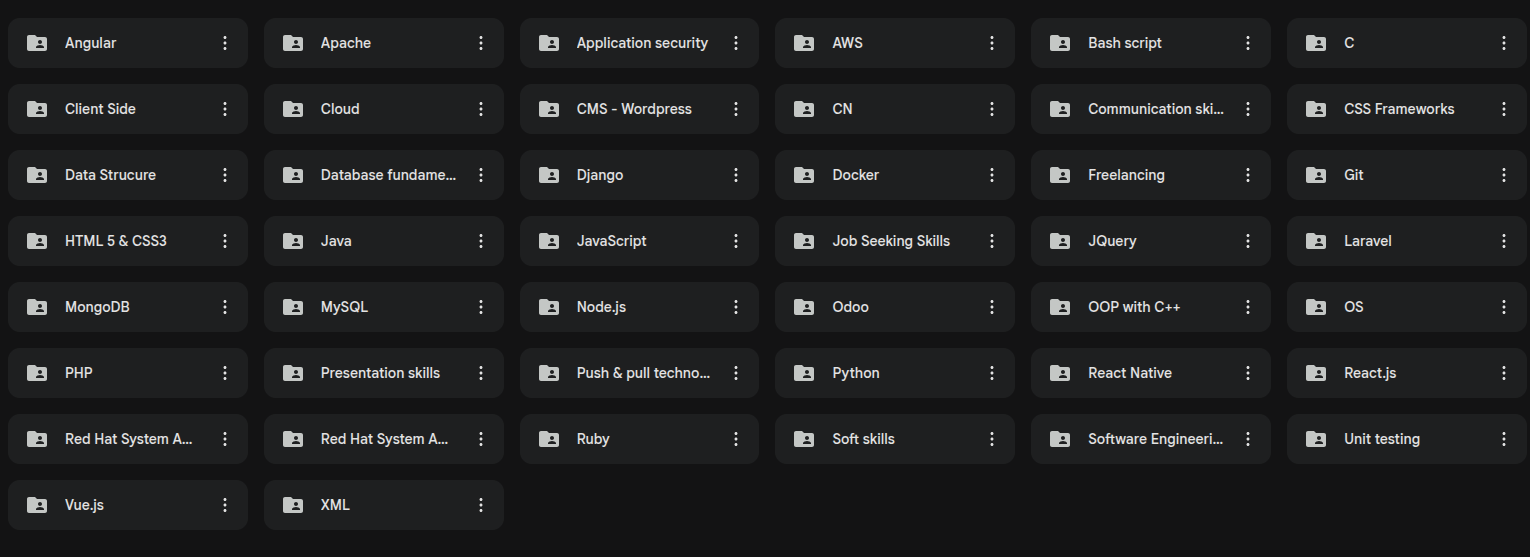Show more actions for Client Side folder
Image resolution: width=1530 pixels, height=557 pixels.
pyautogui.click(x=225, y=109)
